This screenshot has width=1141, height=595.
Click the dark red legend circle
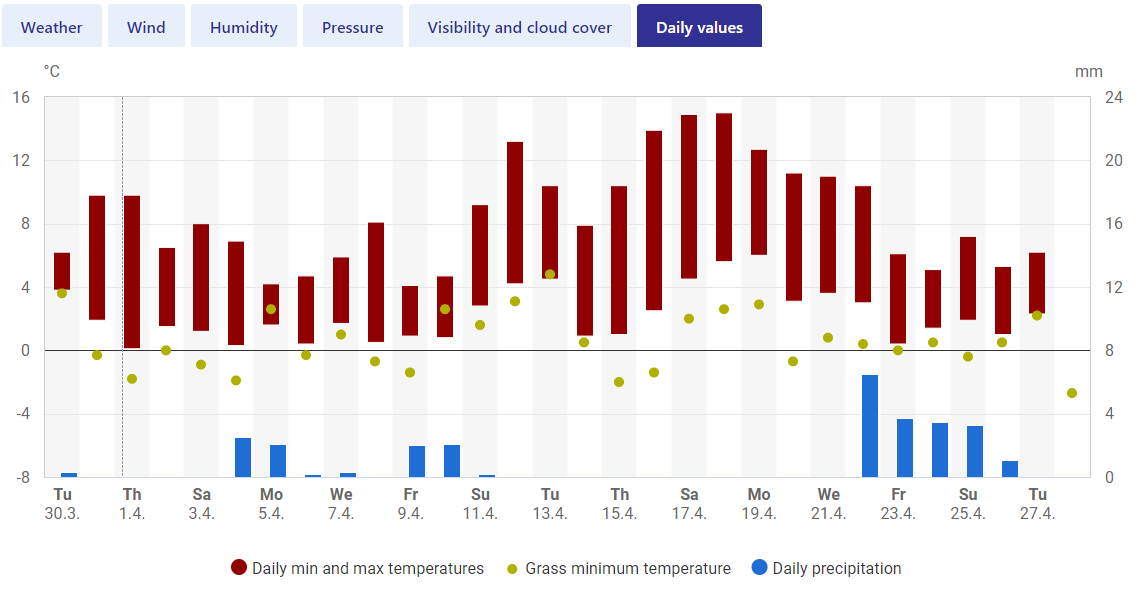(239, 567)
